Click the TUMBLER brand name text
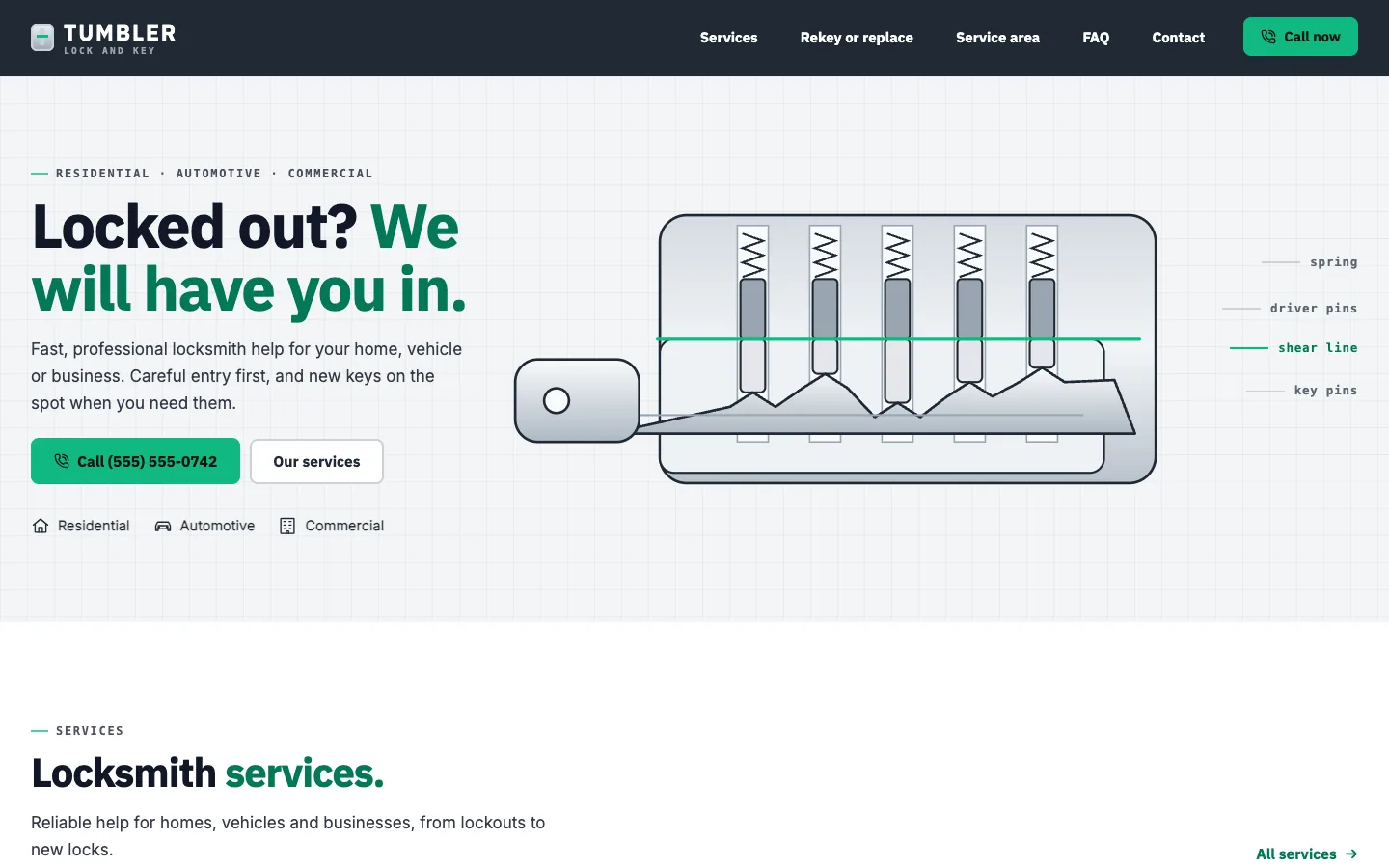 coord(120,33)
